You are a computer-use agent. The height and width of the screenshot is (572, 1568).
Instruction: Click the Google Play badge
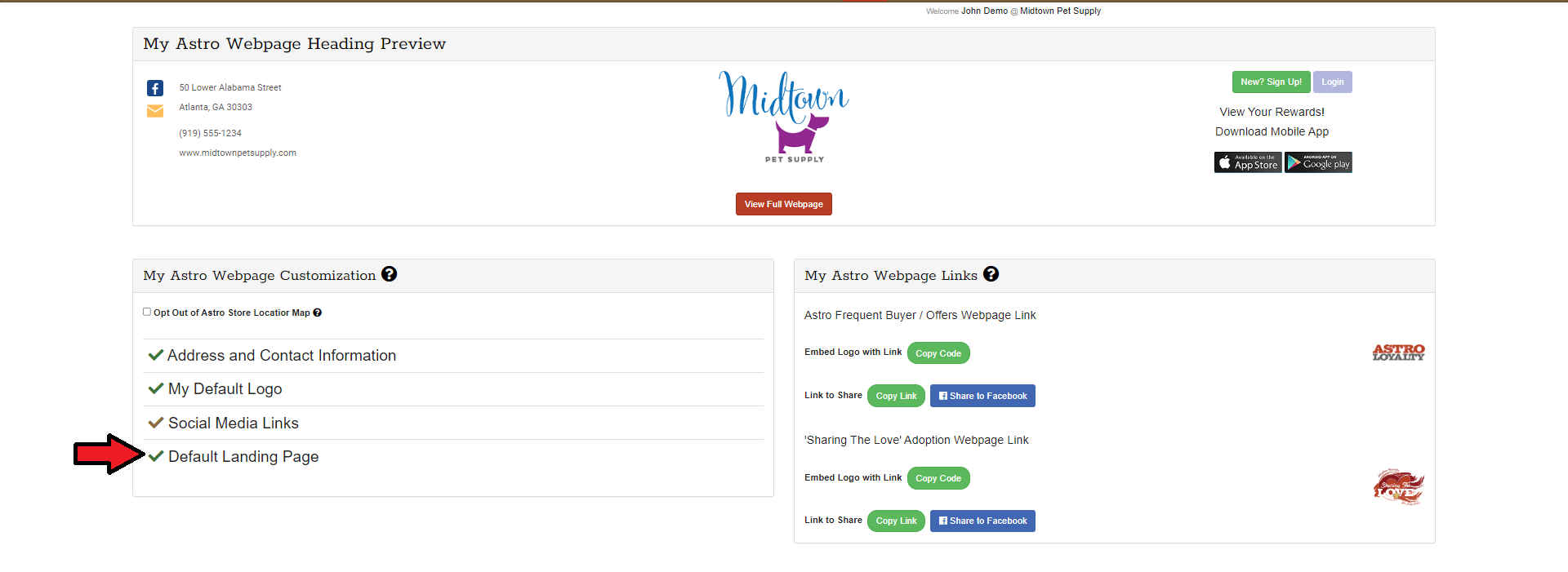point(1318,162)
